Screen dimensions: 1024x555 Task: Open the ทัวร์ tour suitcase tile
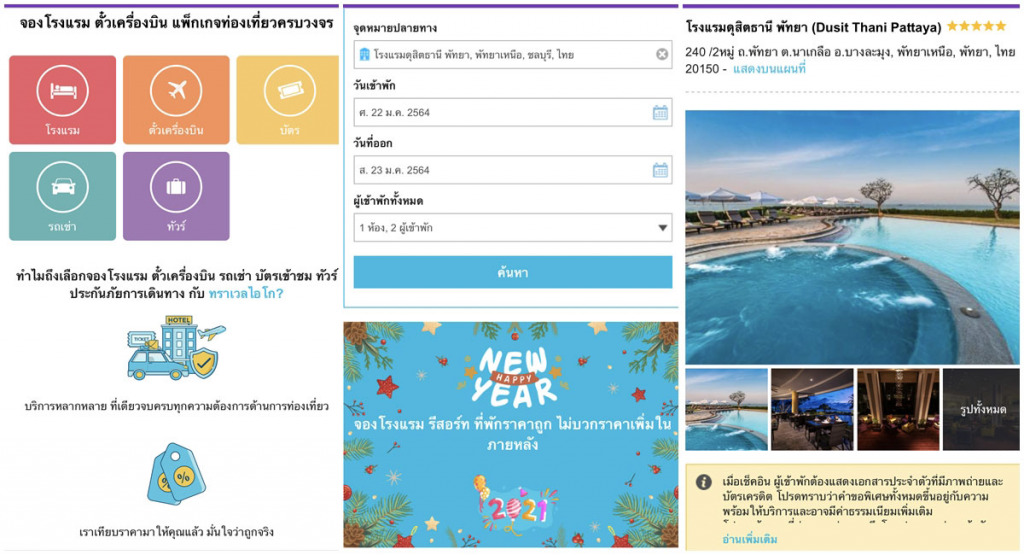[x=176, y=197]
